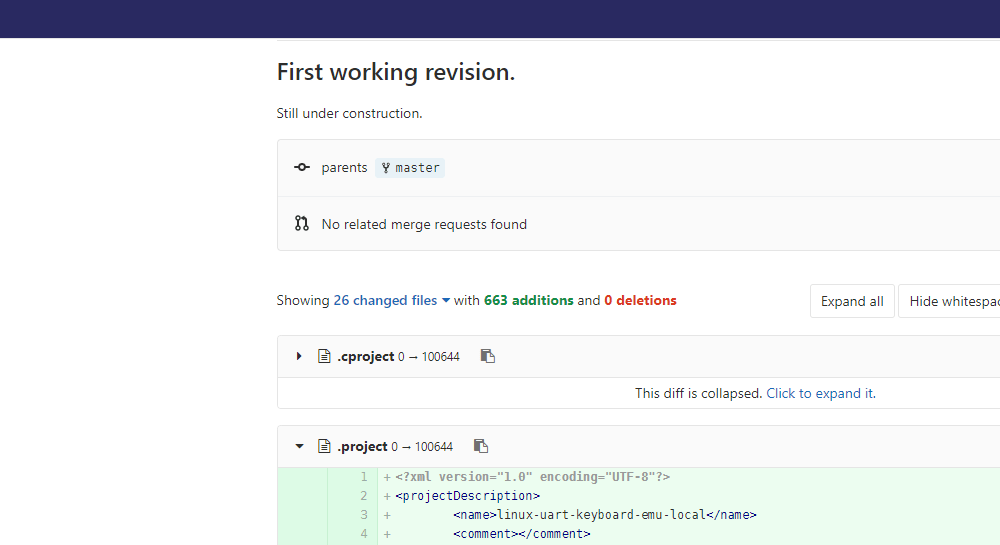1000x545 pixels.
Task: Click the .project file document icon
Action: (x=324, y=446)
